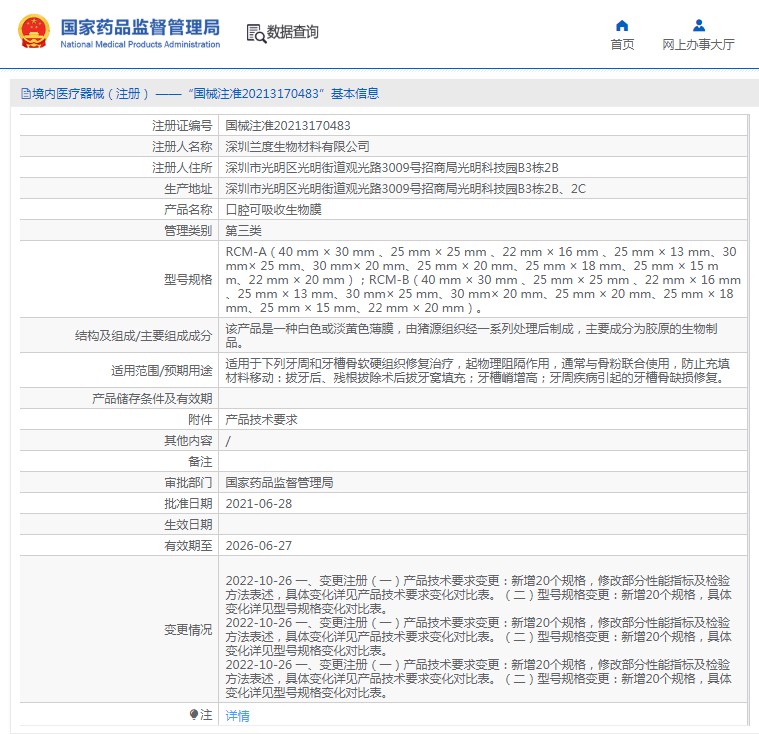Click the 管理类别 row label
Image resolution: width=759 pixels, height=734 pixels.
pyautogui.click(x=188, y=230)
